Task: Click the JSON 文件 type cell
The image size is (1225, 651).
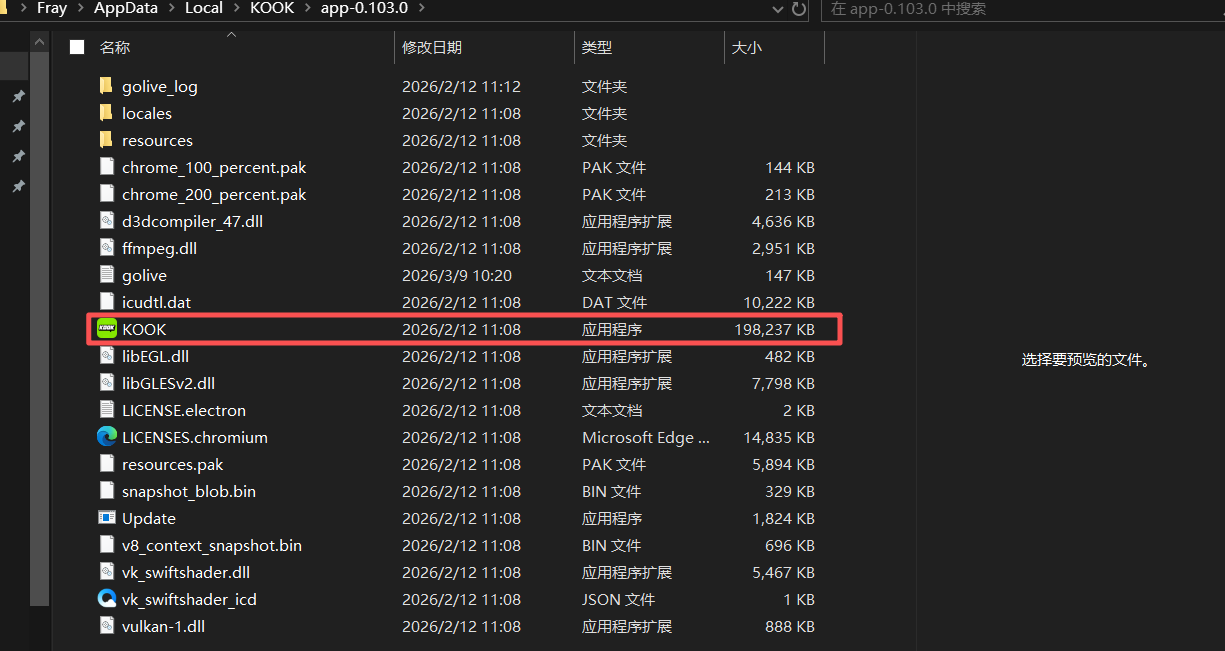Action: 618,599
